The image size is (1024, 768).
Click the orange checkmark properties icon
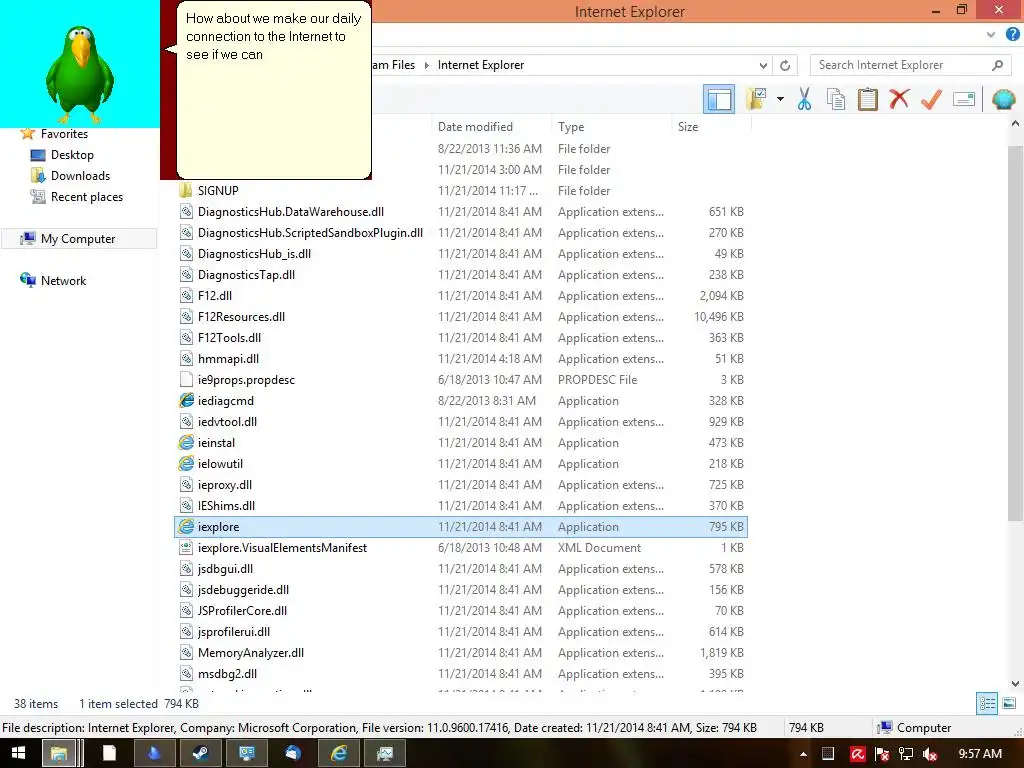pyautogui.click(x=931, y=99)
